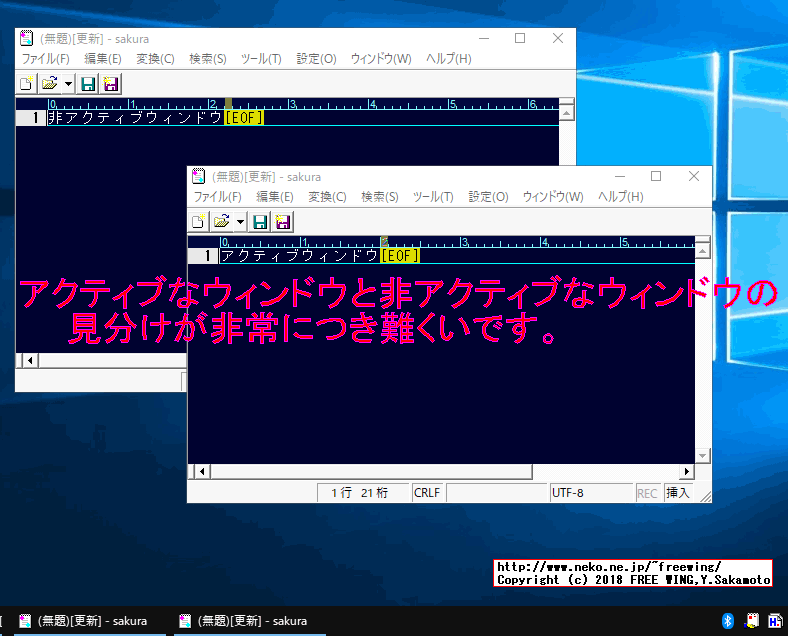This screenshot has height=636, width=788.
Task: Open ウィンドウ(W) menu in front window
Action: click(553, 196)
